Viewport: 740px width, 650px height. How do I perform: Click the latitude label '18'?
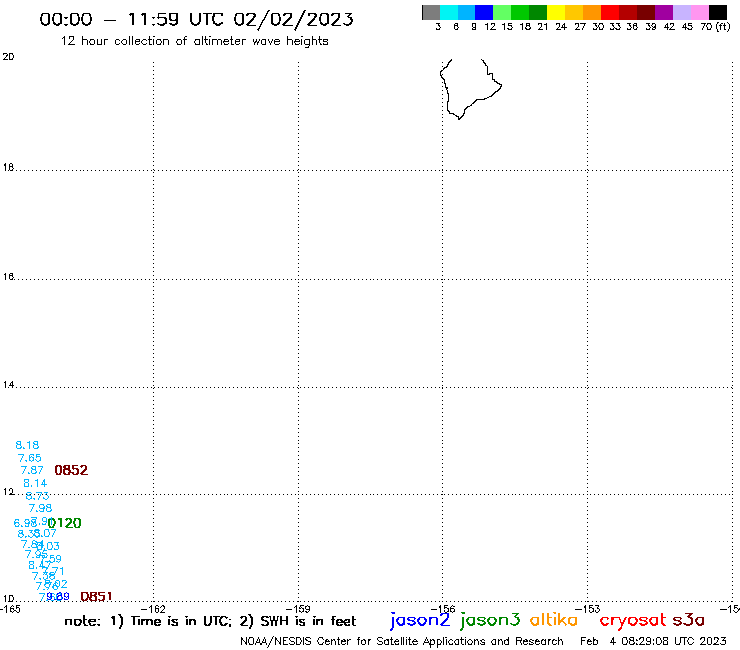click(x=8, y=168)
